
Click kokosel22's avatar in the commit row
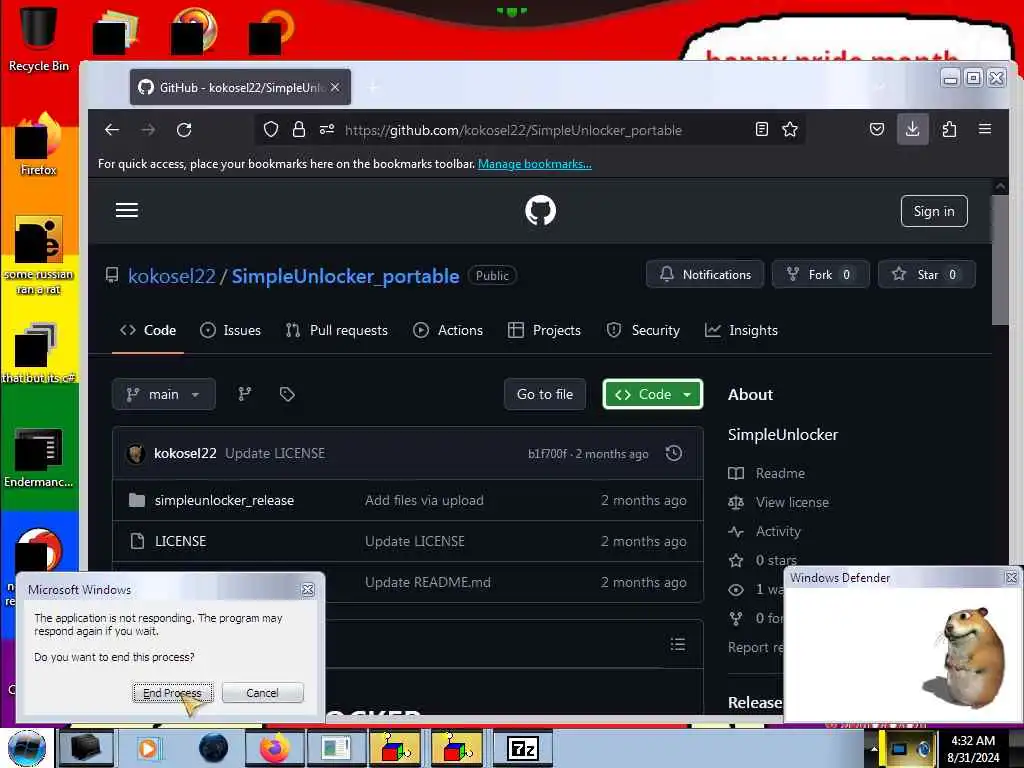136,453
